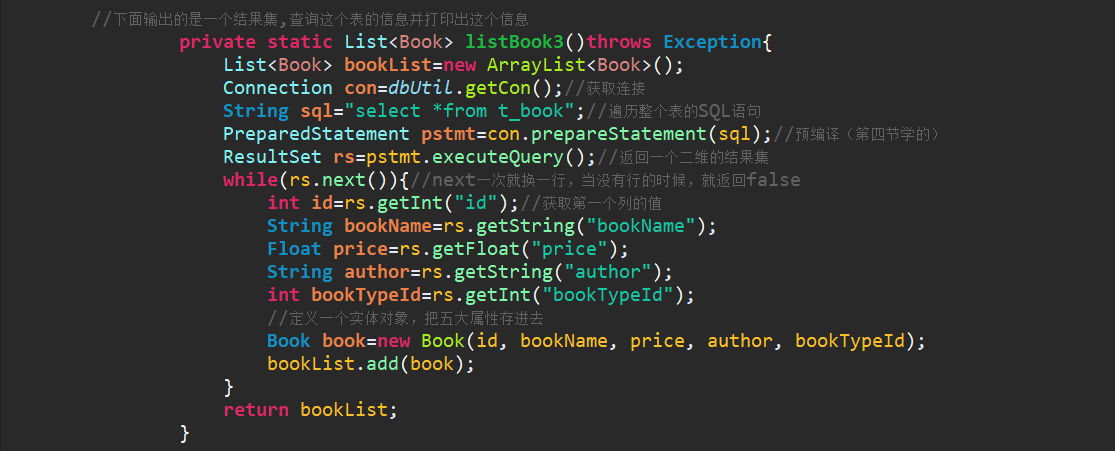The width and height of the screenshot is (1115, 451).
Task: Click the string literal "id"
Action: pos(476,203)
